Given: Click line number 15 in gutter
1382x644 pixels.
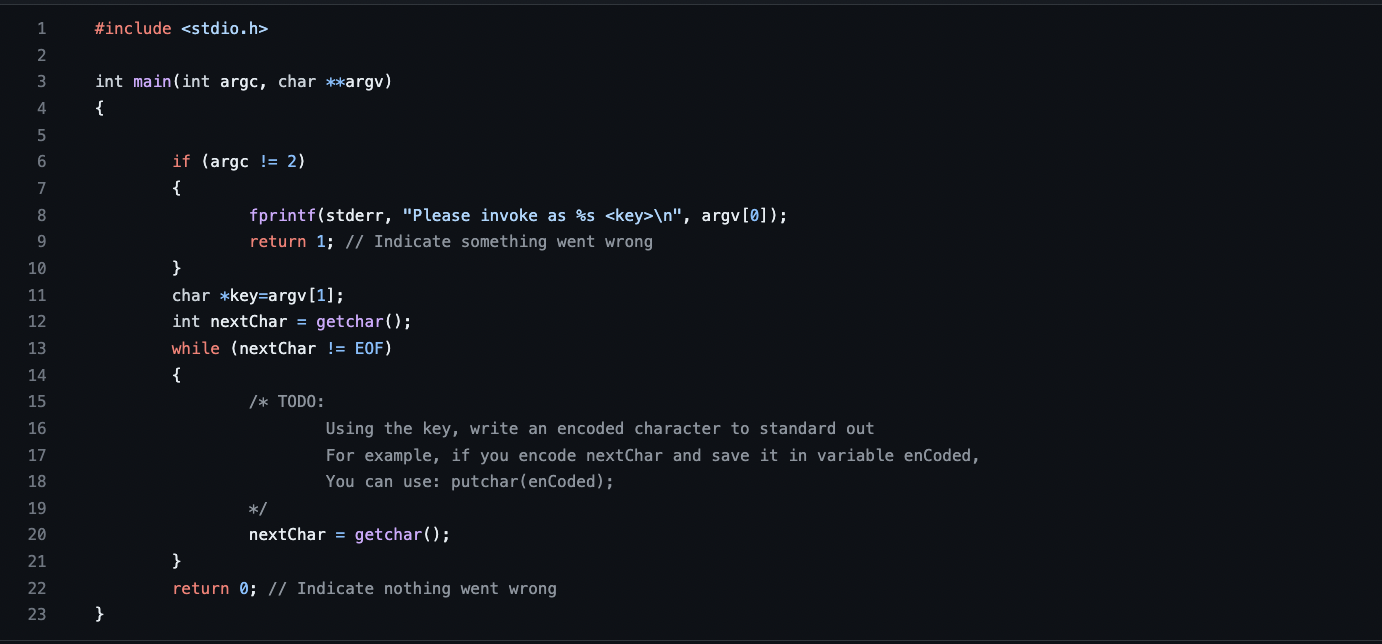Looking at the screenshot, I should tap(37, 402).
